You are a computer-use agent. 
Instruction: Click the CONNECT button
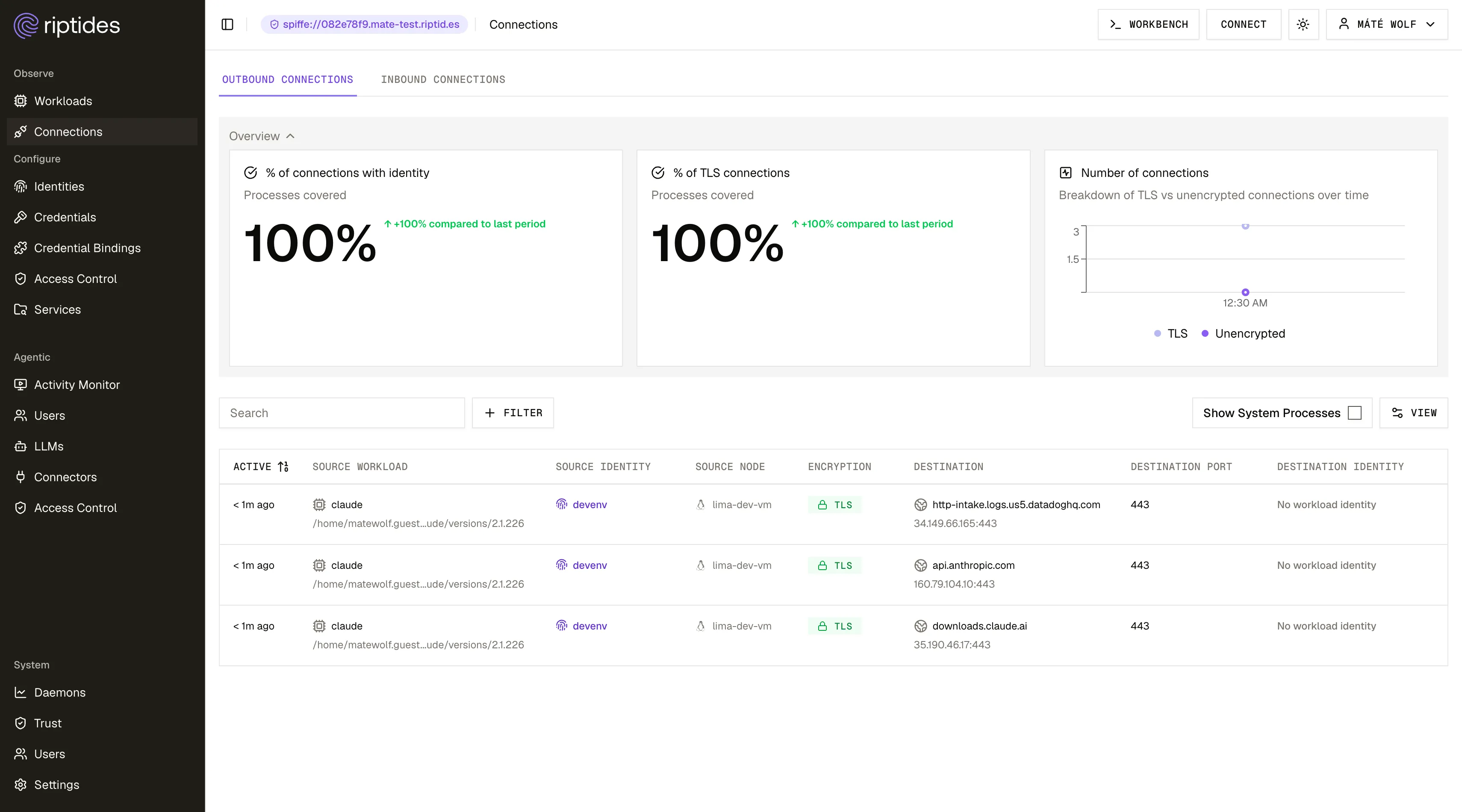(1244, 24)
